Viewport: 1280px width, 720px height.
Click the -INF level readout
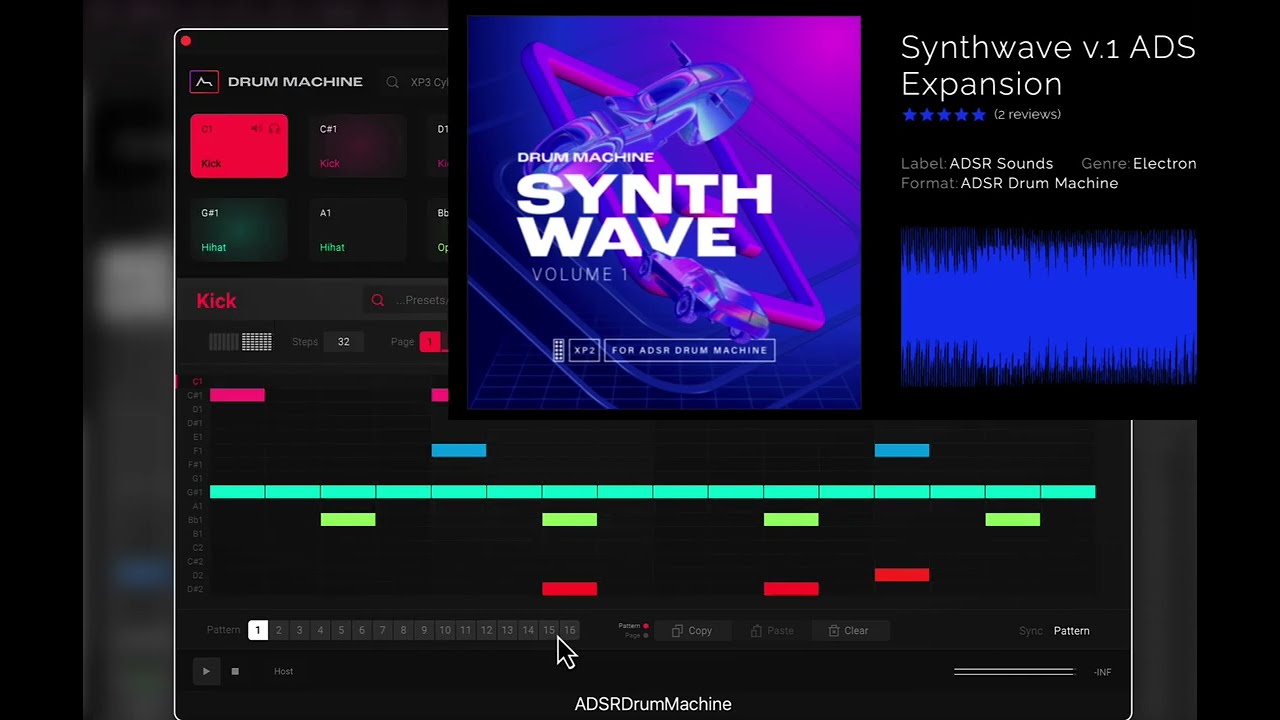[x=1102, y=672]
